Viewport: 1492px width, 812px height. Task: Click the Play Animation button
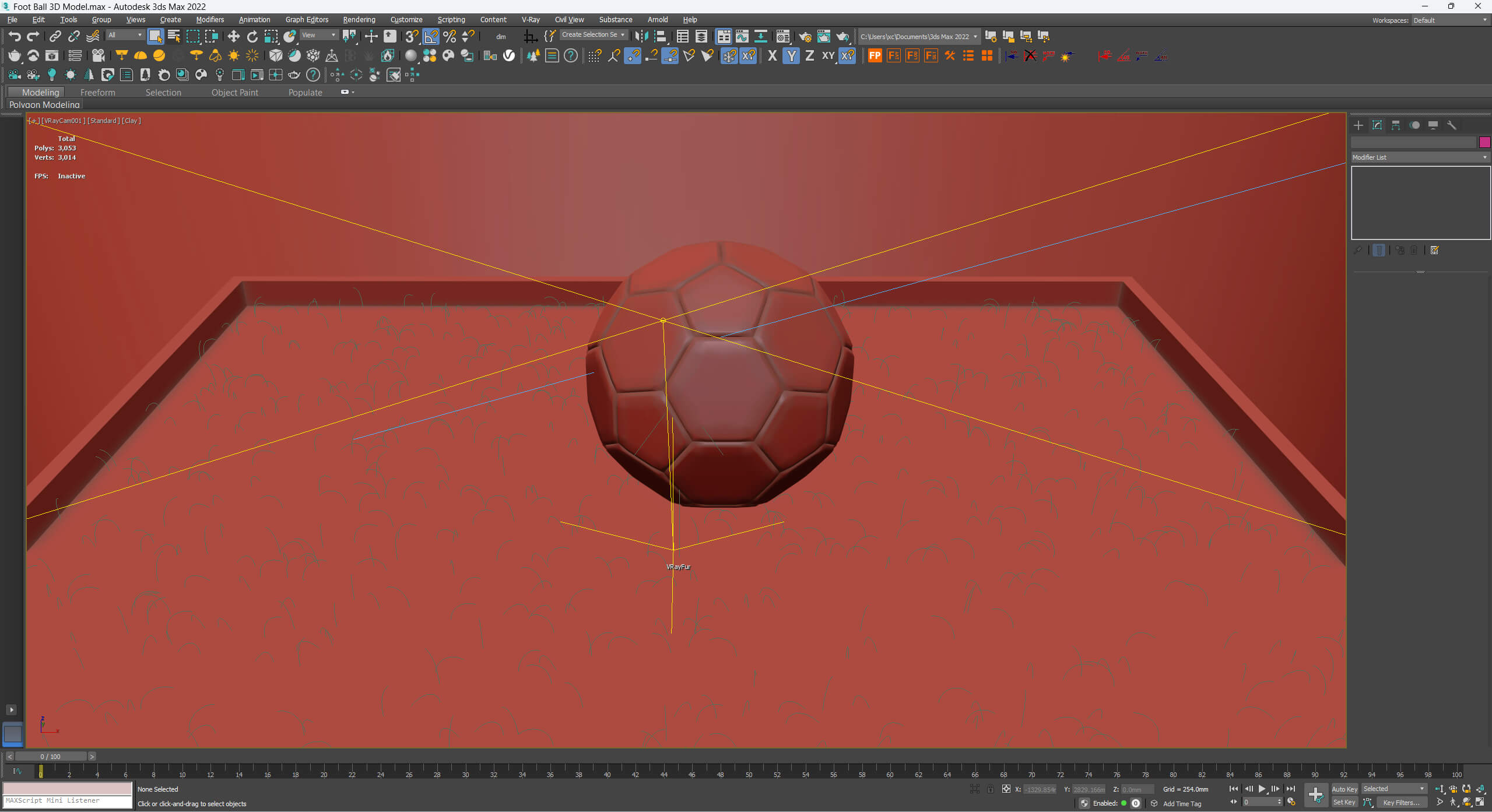pyautogui.click(x=1262, y=789)
